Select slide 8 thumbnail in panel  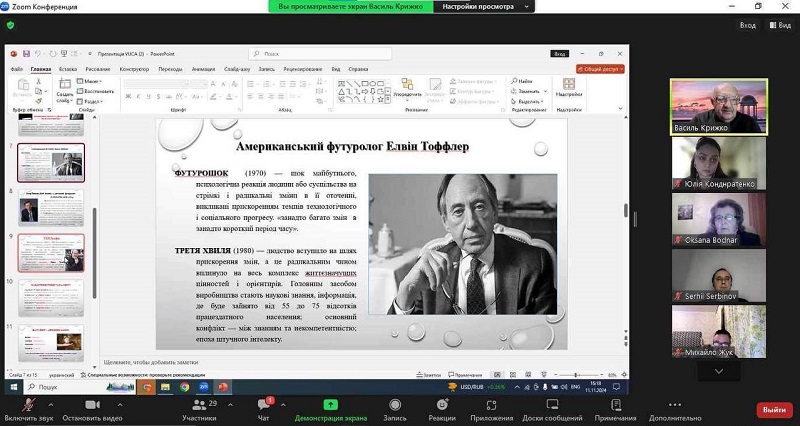click(51, 208)
